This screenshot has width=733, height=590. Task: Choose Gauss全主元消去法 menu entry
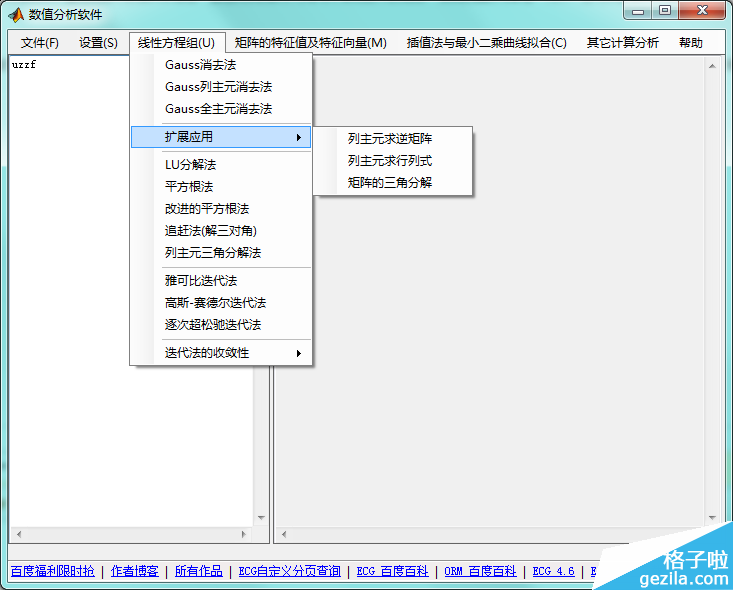pyautogui.click(x=218, y=109)
